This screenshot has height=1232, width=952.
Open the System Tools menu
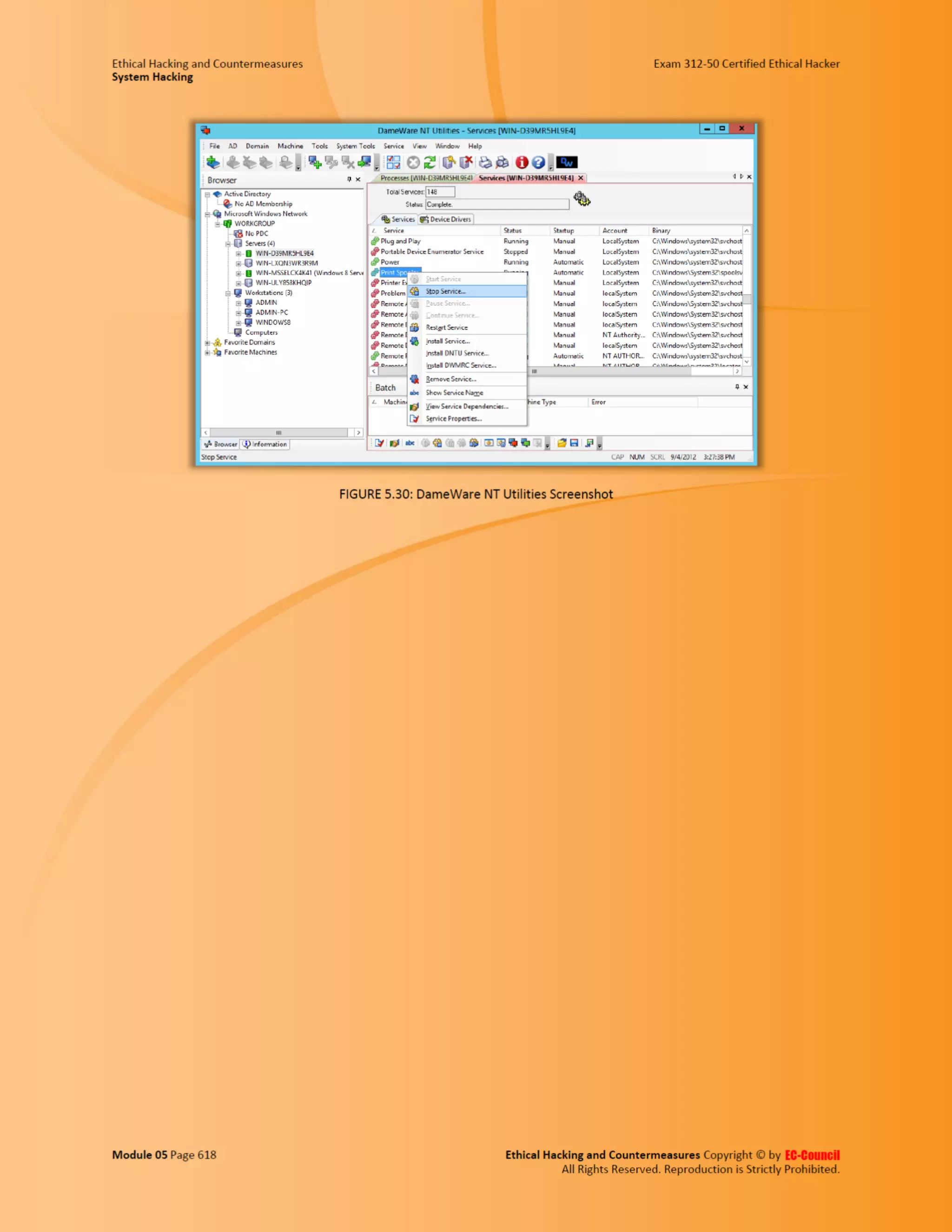pyautogui.click(x=355, y=146)
